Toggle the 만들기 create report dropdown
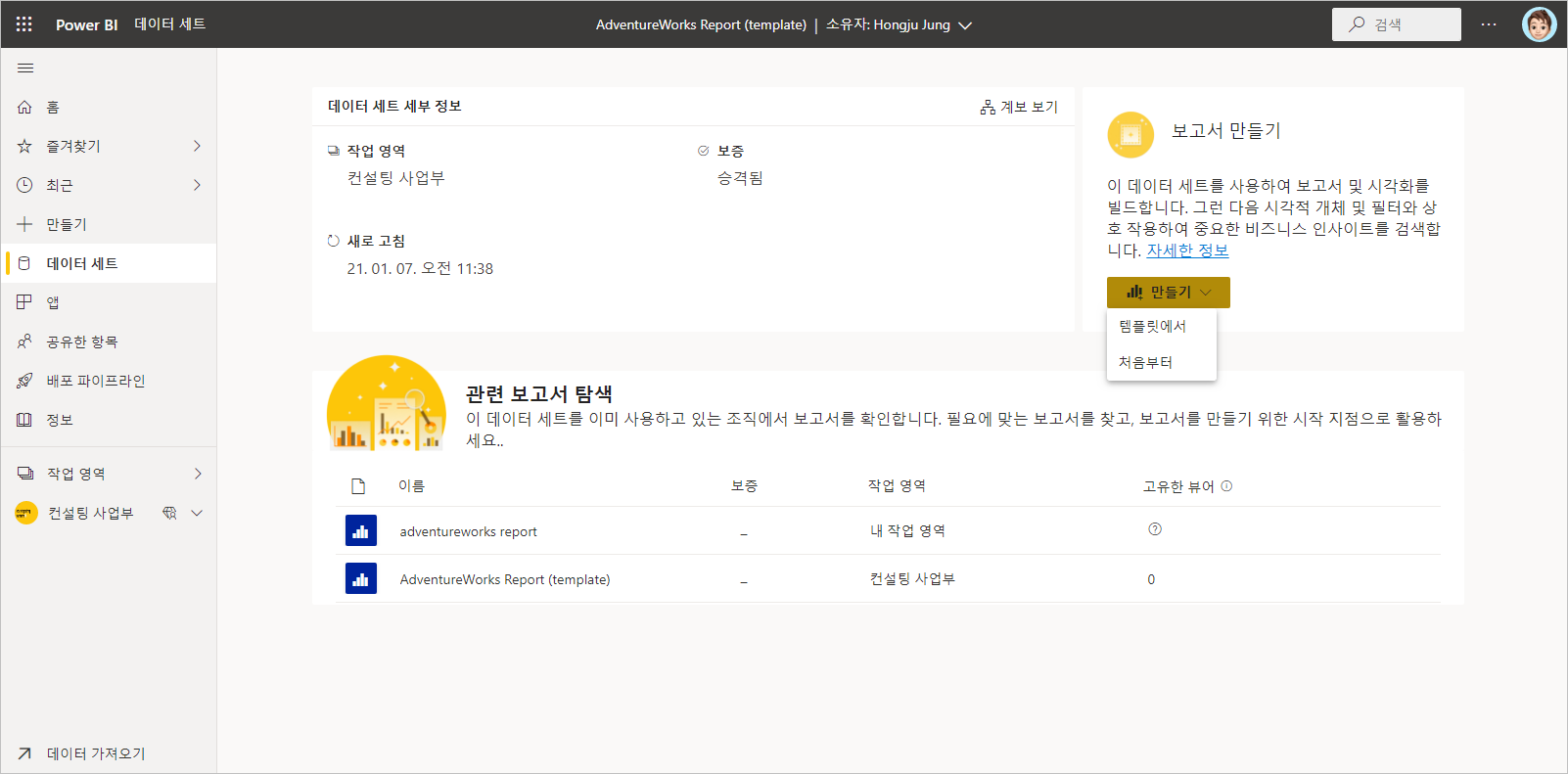This screenshot has height=774, width=1568. tap(1169, 293)
